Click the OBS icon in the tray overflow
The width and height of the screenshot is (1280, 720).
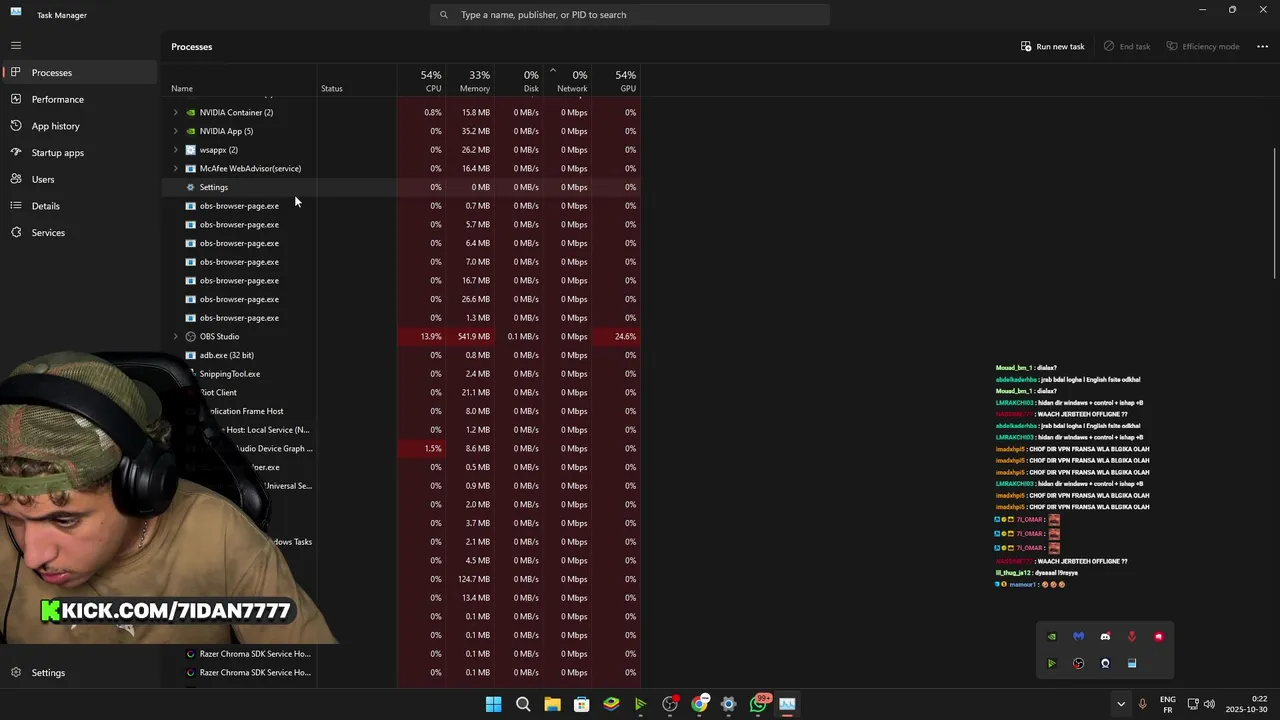click(1078, 663)
